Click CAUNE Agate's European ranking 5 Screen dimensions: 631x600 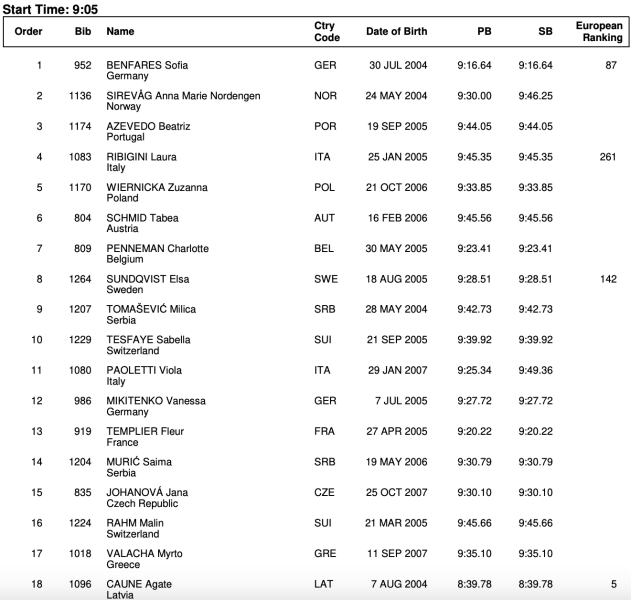click(613, 584)
